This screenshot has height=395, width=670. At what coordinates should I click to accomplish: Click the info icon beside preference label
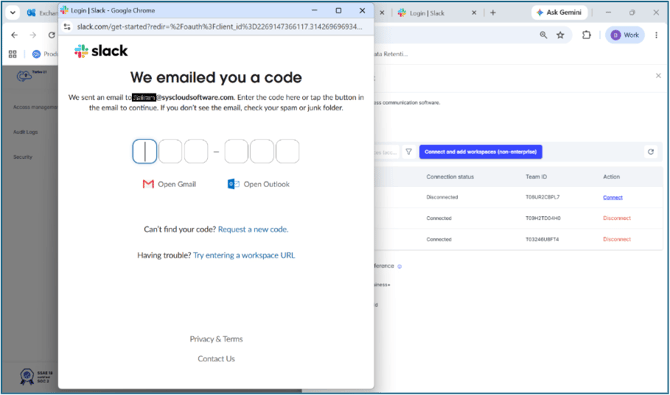click(400, 266)
